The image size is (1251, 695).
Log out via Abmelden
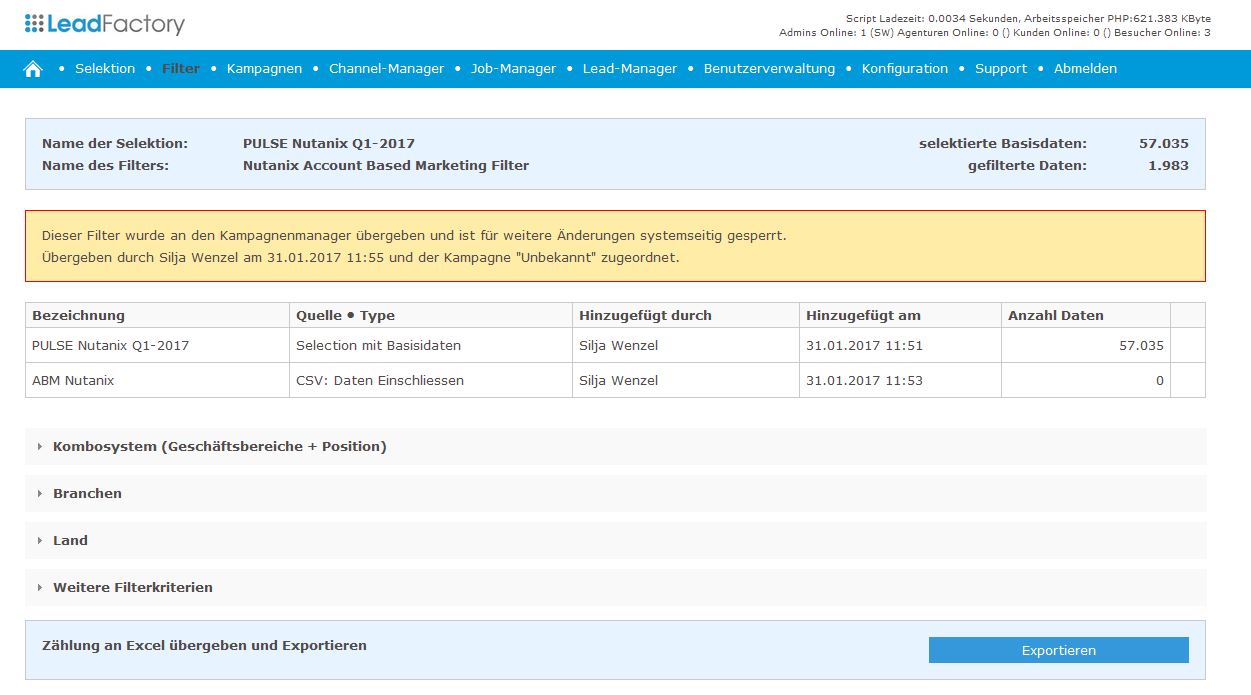(1085, 69)
